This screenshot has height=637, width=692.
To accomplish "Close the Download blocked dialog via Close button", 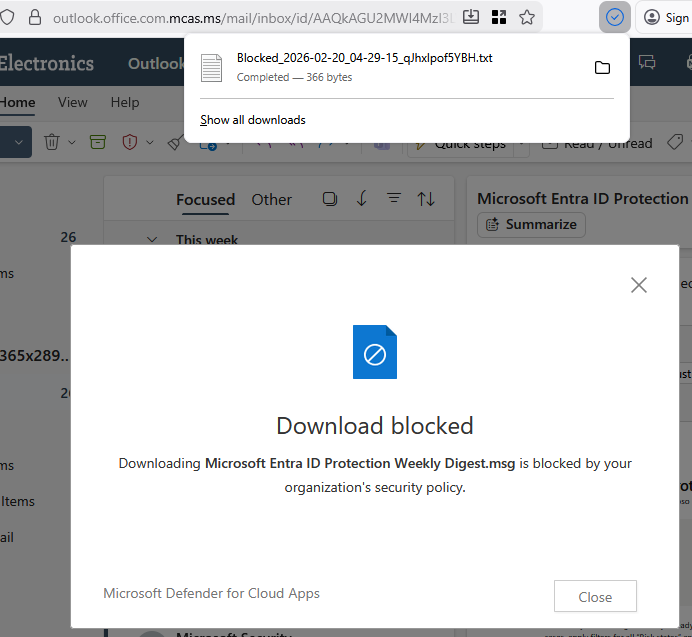I will click(x=595, y=596).
